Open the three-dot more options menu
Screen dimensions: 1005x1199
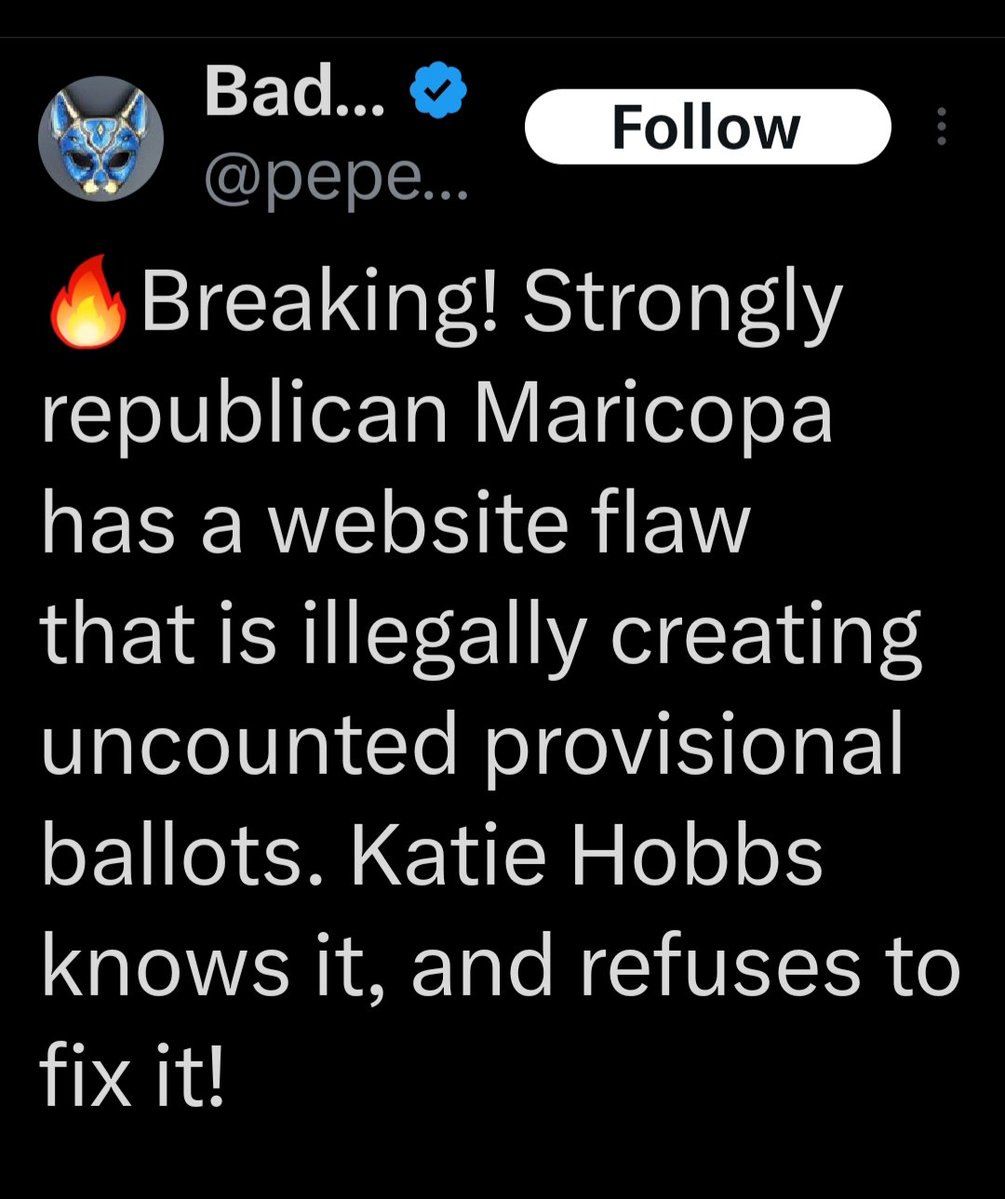[940, 127]
